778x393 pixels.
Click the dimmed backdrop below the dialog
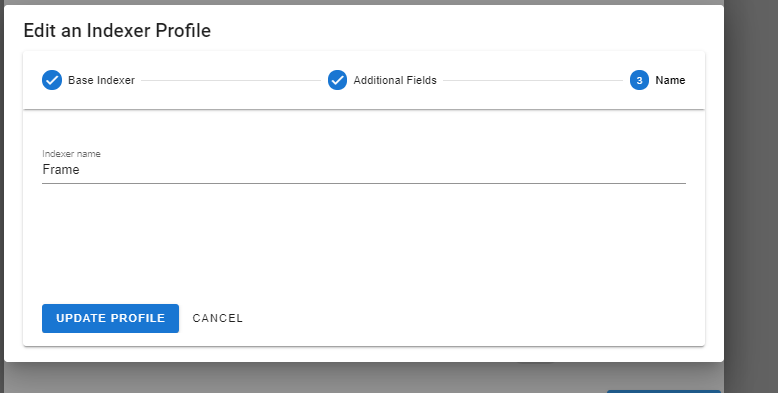298,377
